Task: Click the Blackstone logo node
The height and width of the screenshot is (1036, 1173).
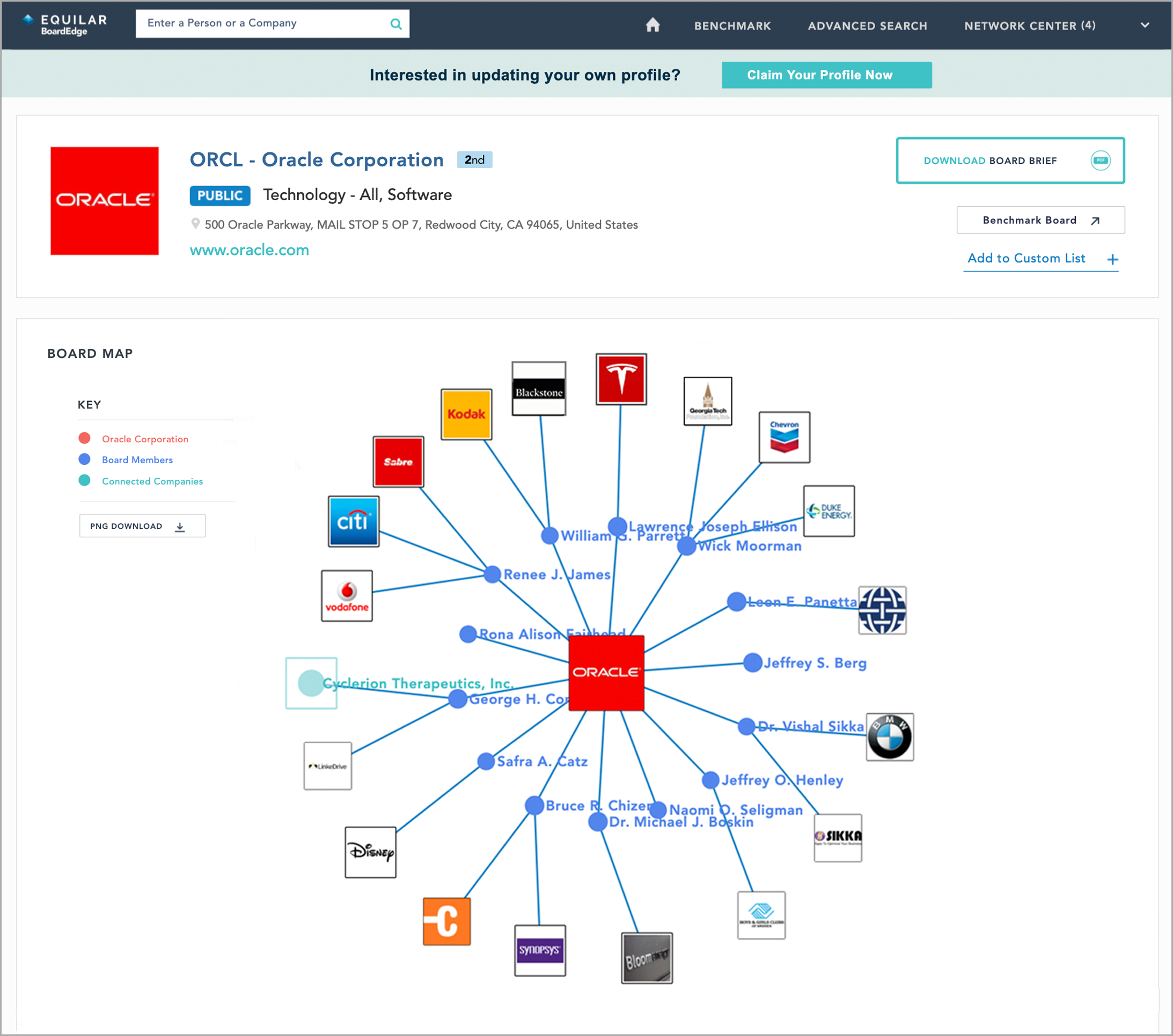Action: [x=539, y=389]
